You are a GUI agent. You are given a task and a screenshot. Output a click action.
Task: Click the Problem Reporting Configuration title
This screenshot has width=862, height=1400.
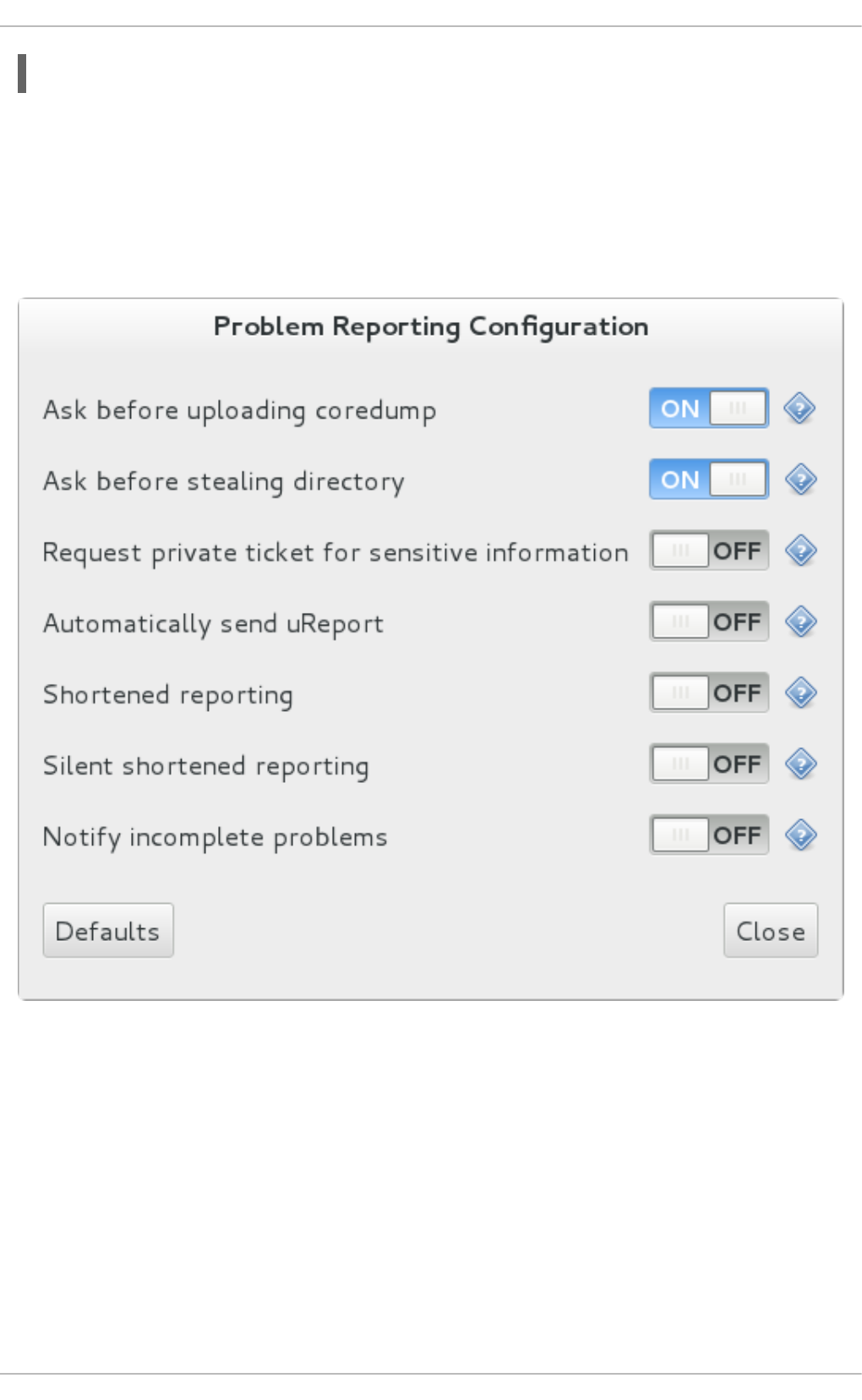point(431,327)
